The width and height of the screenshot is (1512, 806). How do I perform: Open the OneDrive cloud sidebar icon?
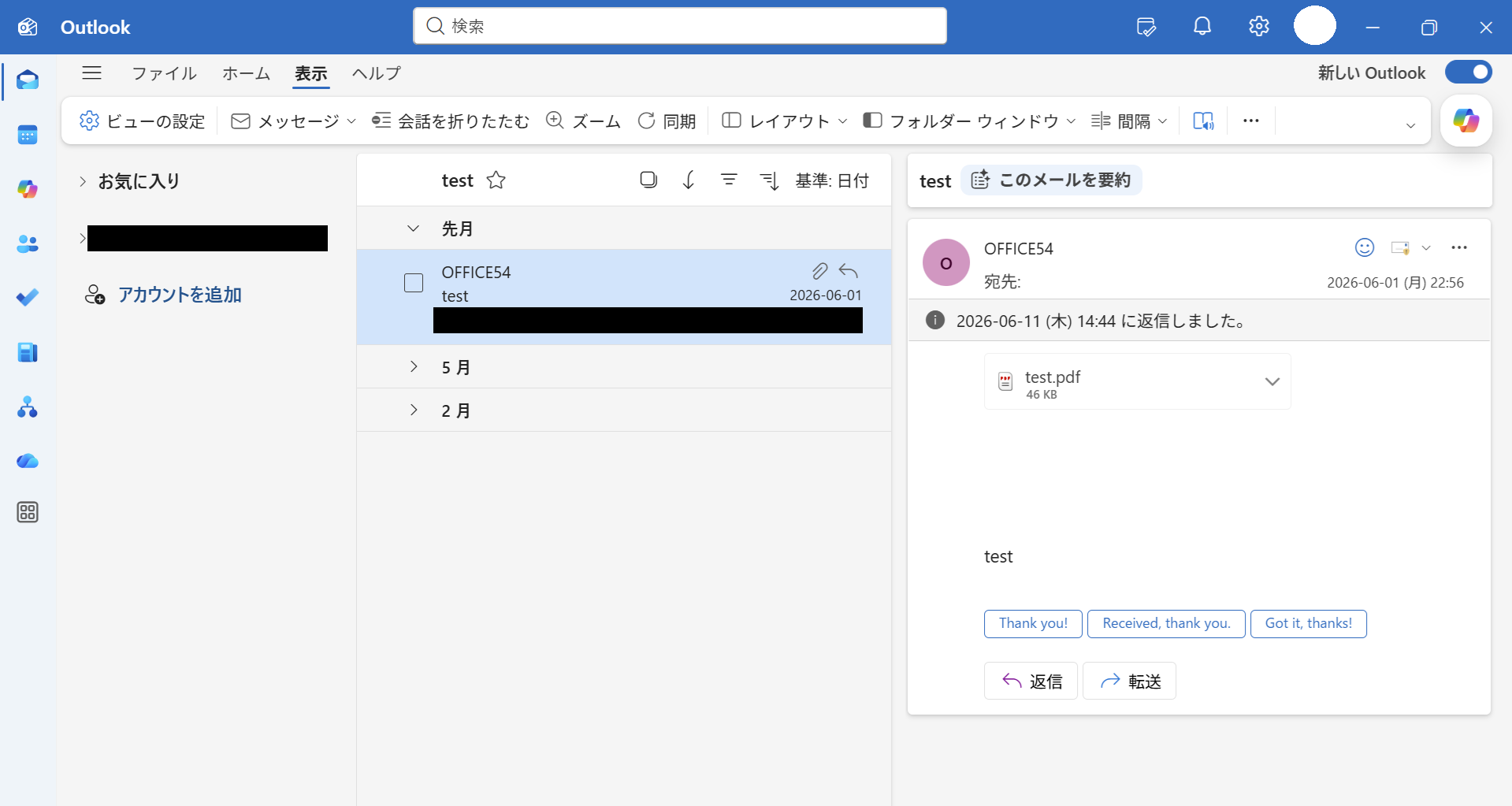click(28, 461)
